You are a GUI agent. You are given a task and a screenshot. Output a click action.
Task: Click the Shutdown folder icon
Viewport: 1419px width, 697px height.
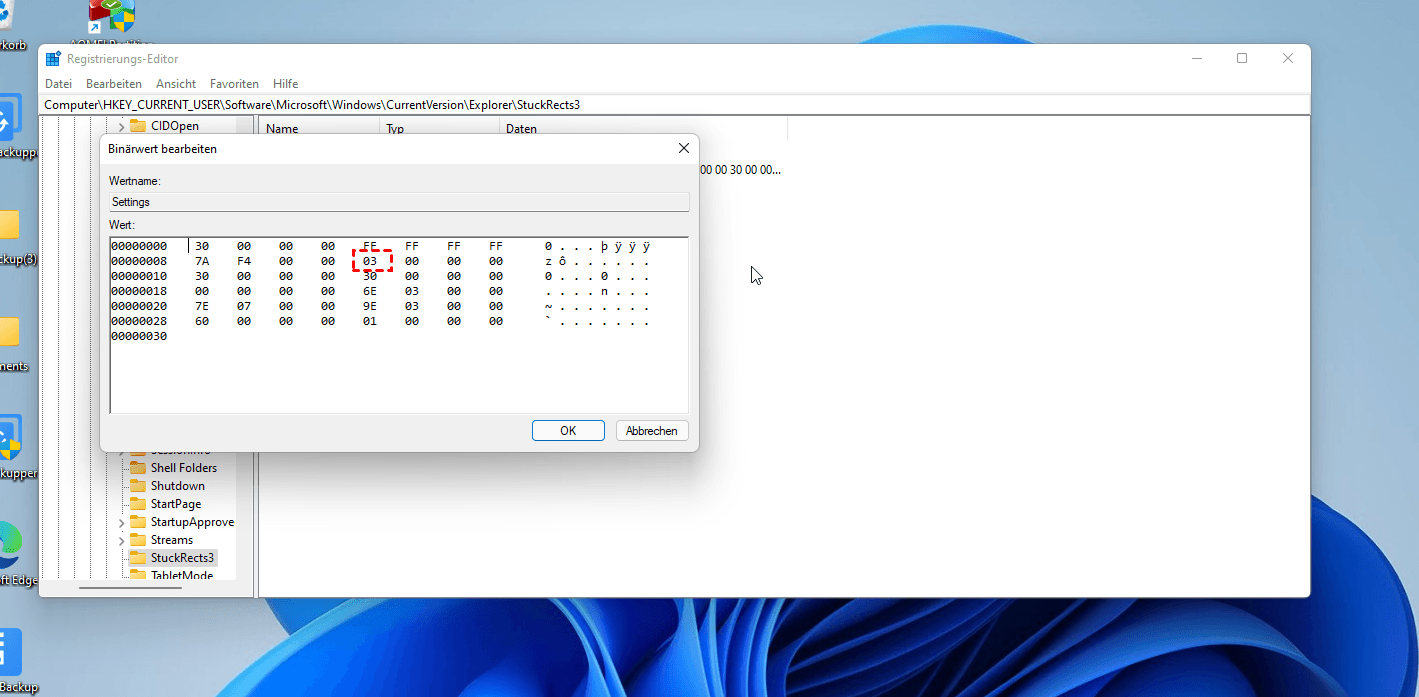(x=138, y=486)
